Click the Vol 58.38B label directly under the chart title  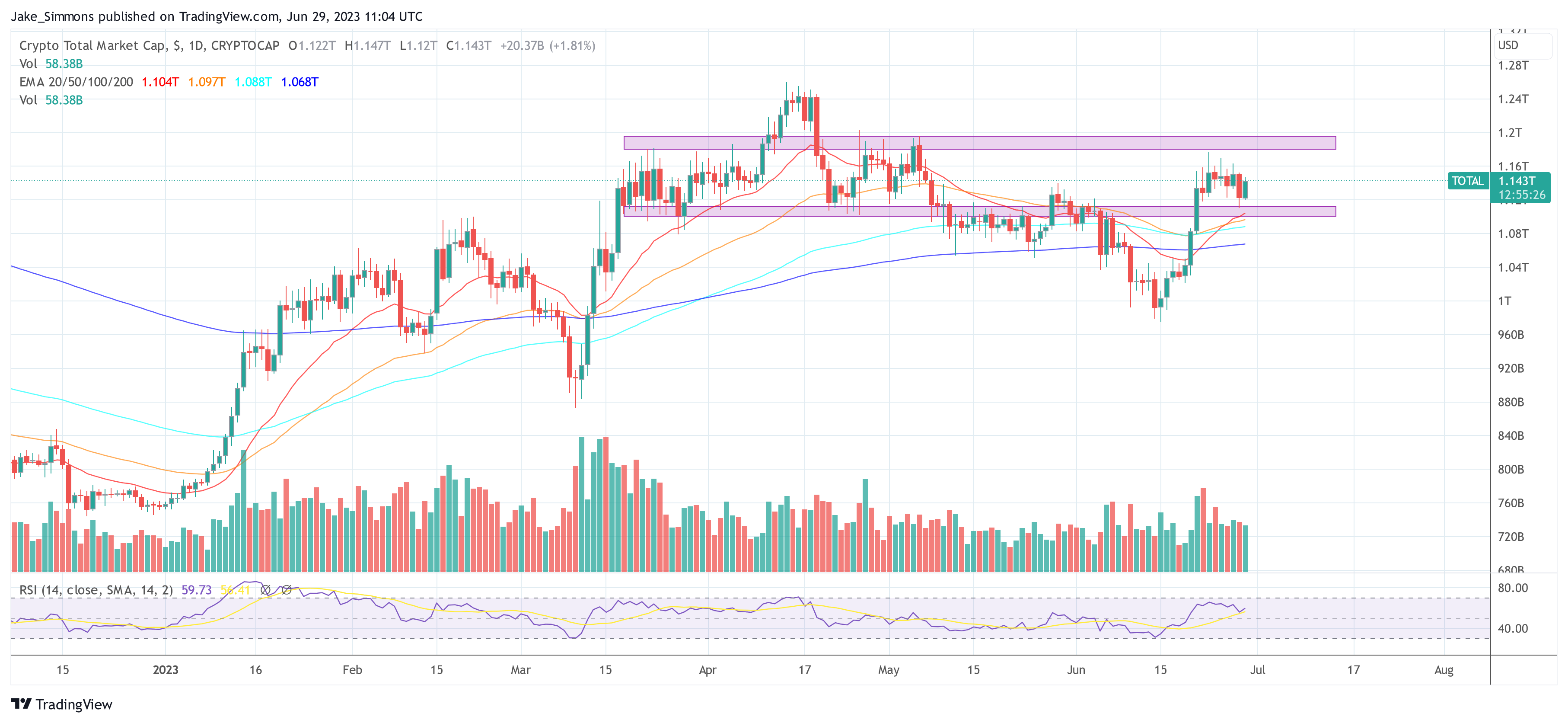51,63
